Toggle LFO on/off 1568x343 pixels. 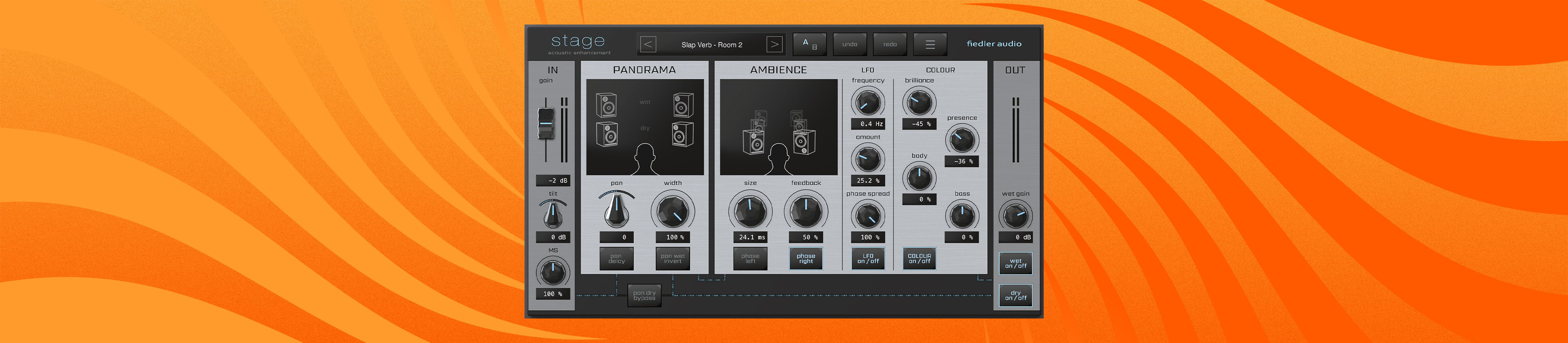(868, 258)
